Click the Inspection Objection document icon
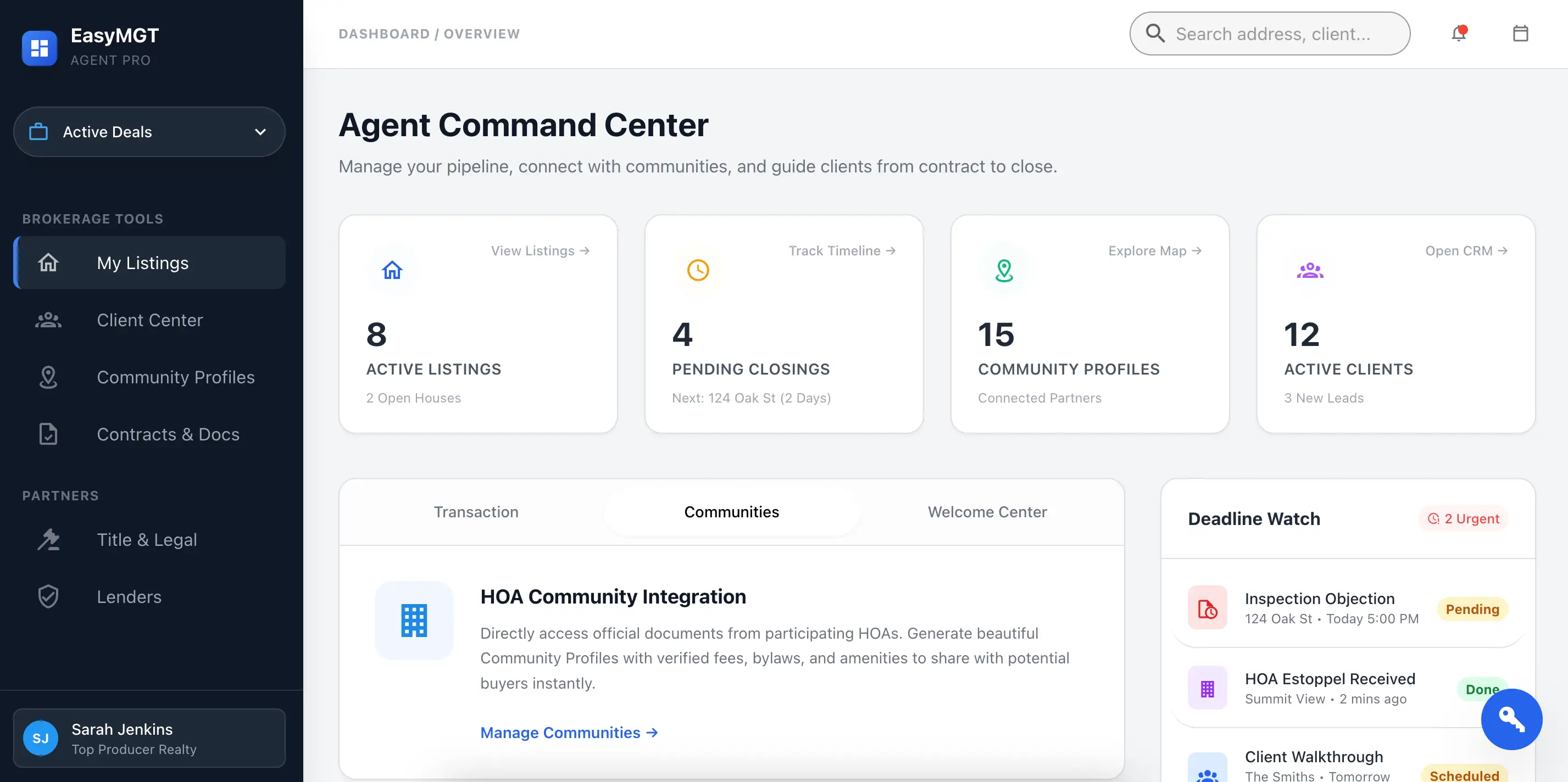The image size is (1568, 782). point(1207,608)
